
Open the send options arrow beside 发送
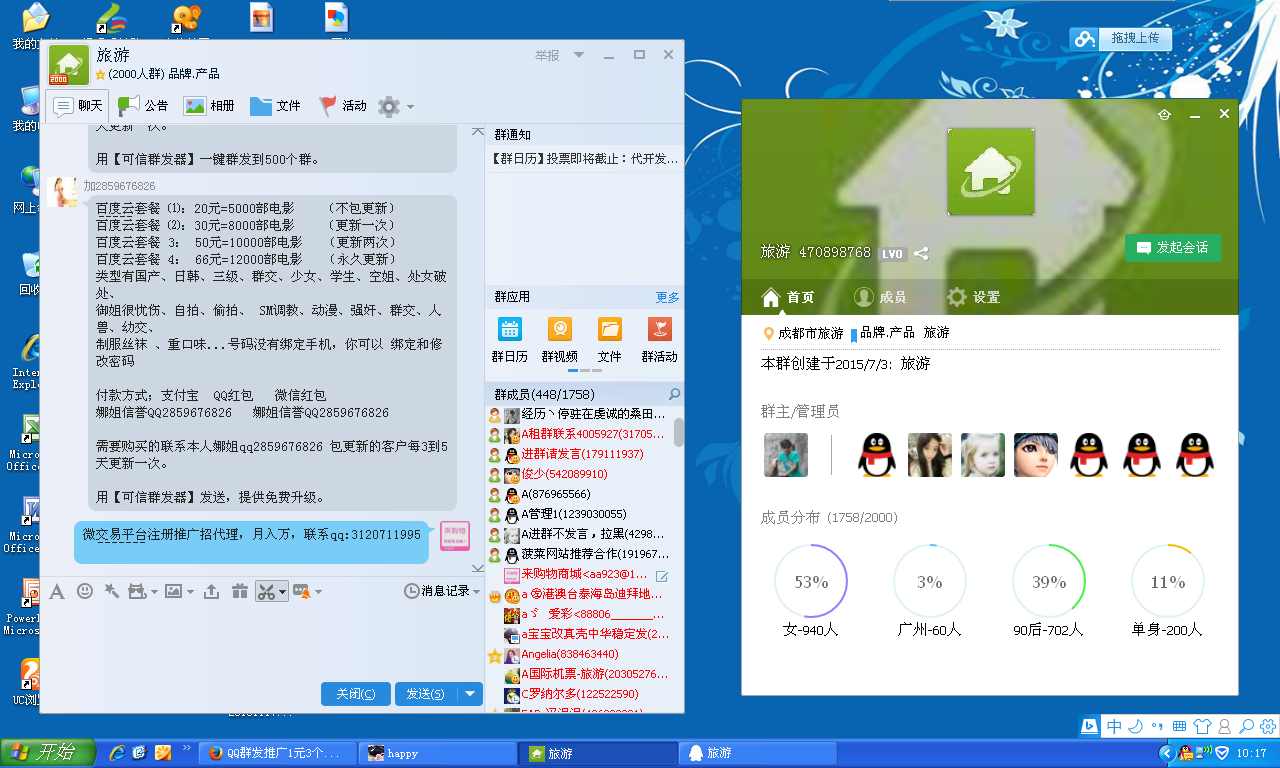coord(470,694)
